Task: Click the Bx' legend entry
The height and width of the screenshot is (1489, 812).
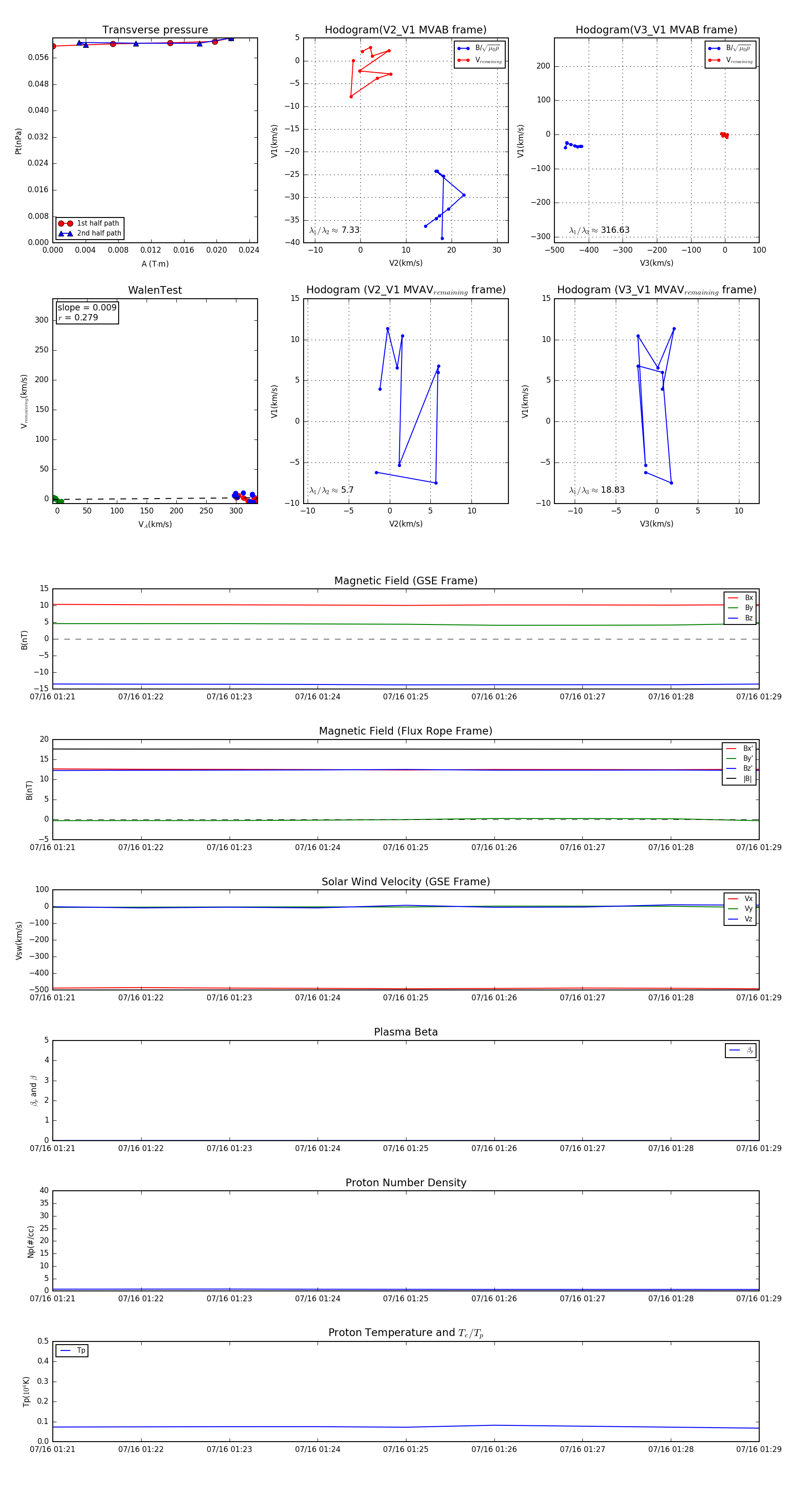Action: pos(739,749)
